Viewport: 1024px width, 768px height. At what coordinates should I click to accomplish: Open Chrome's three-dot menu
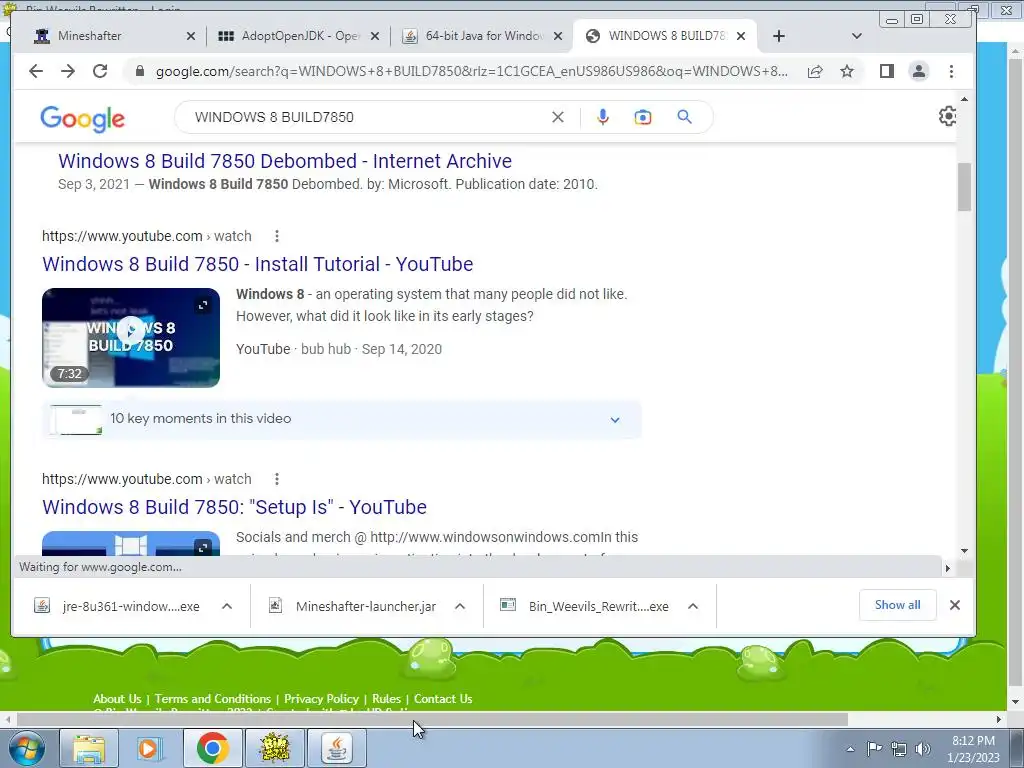952,71
